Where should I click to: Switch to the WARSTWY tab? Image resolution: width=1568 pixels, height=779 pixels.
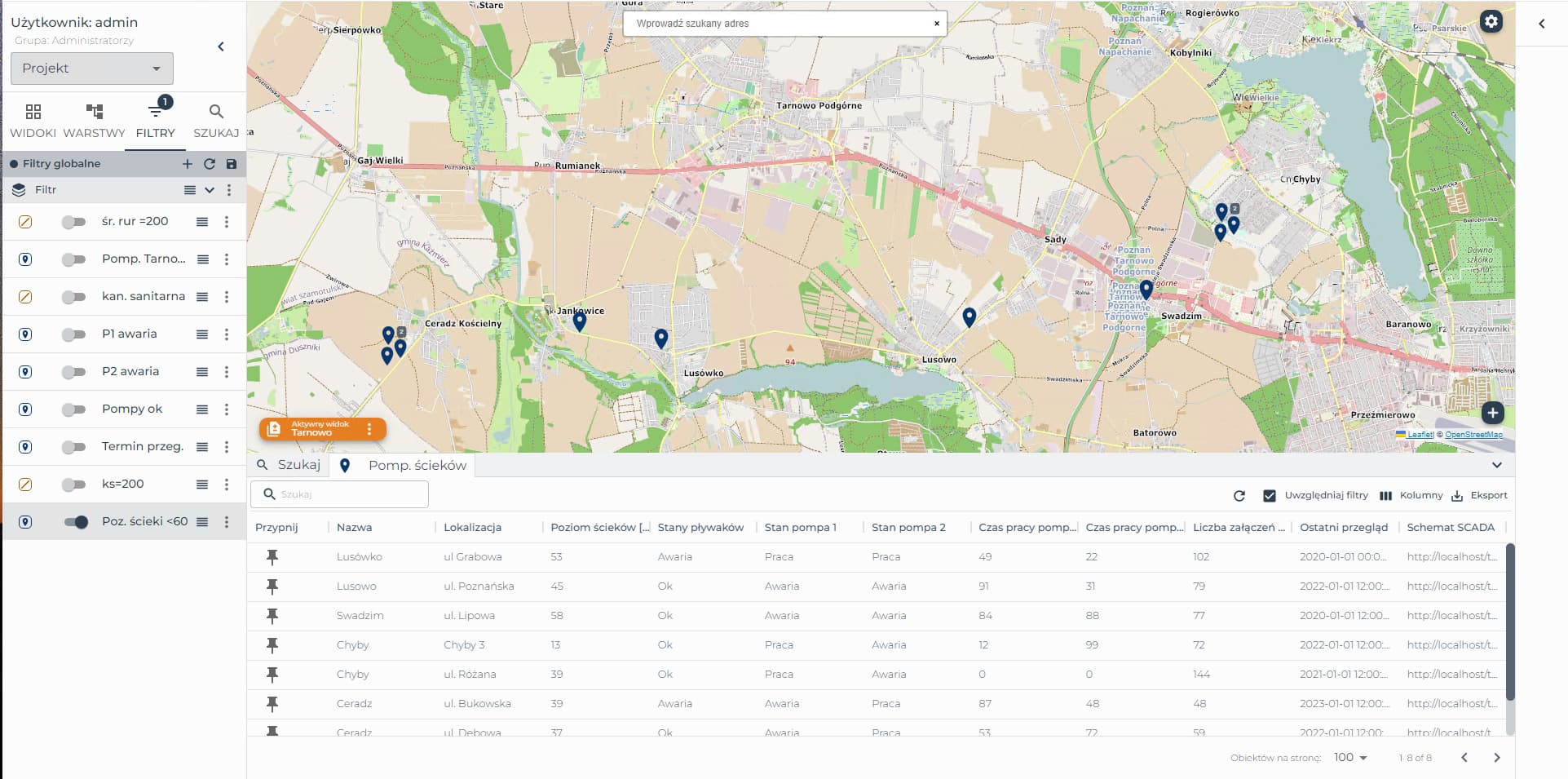94,121
